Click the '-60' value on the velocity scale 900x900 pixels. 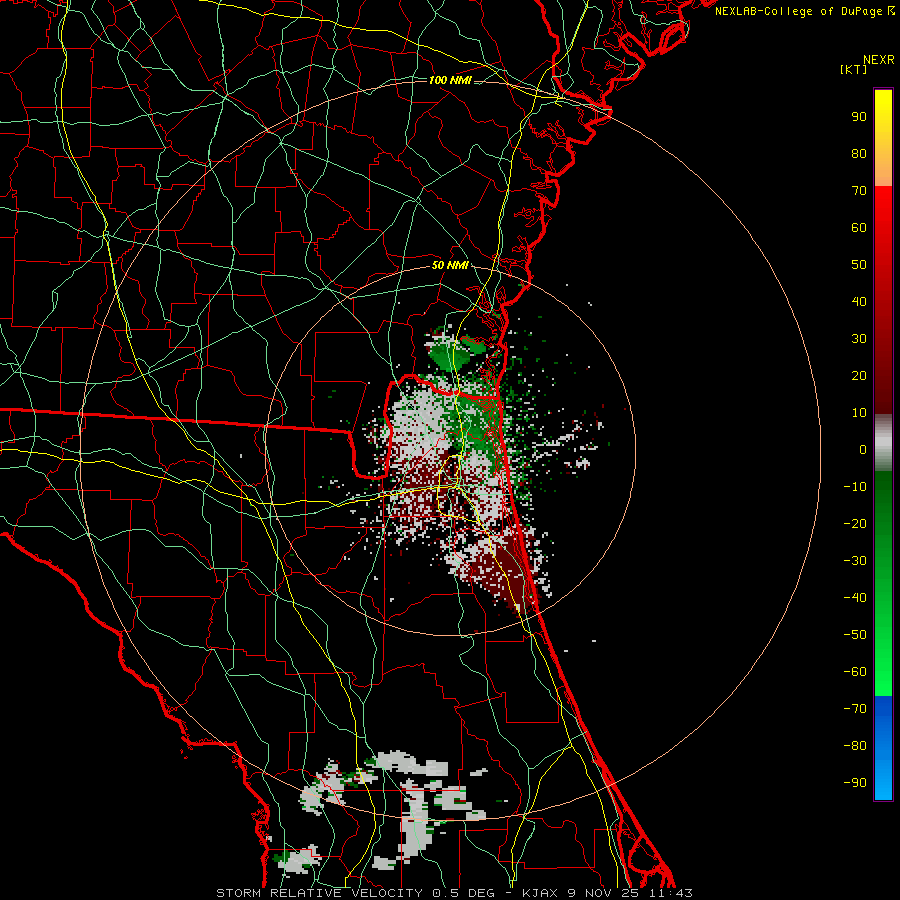click(855, 672)
